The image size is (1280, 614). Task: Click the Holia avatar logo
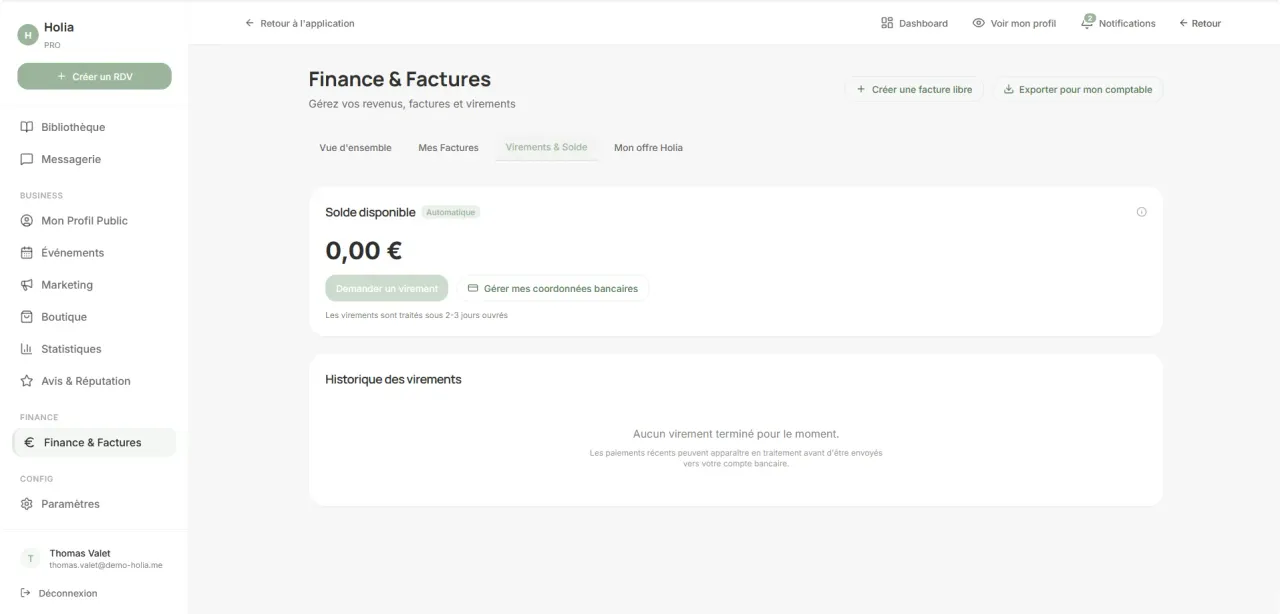pyautogui.click(x=28, y=35)
